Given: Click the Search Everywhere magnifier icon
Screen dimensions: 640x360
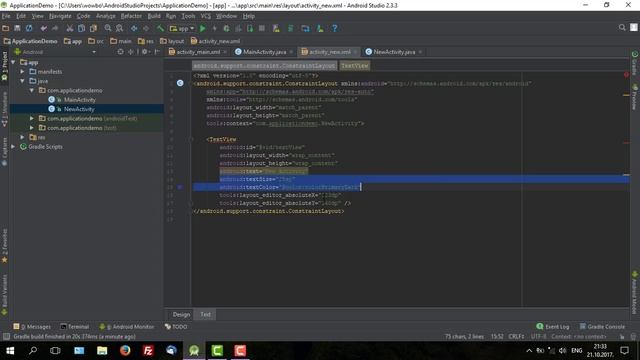Looking at the screenshot, I should (x=622, y=27).
